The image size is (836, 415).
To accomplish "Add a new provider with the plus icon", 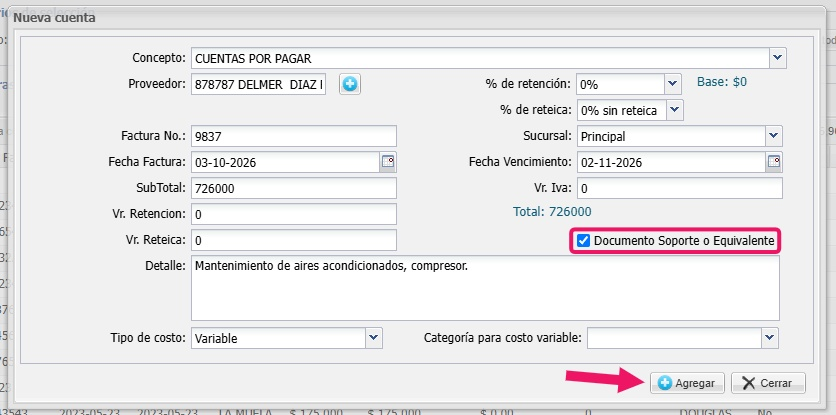I will pyautogui.click(x=350, y=84).
